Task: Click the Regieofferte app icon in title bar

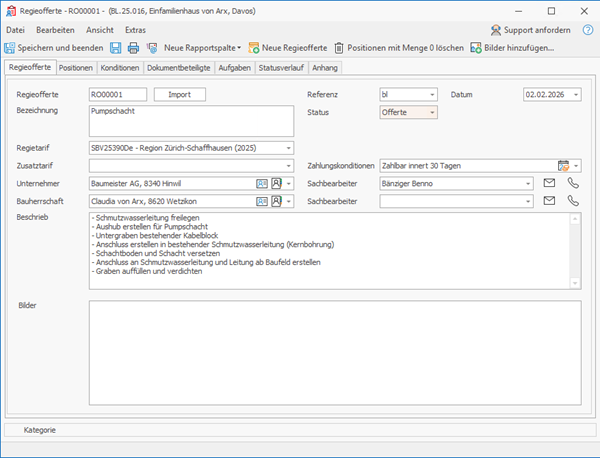Action: 11,11
